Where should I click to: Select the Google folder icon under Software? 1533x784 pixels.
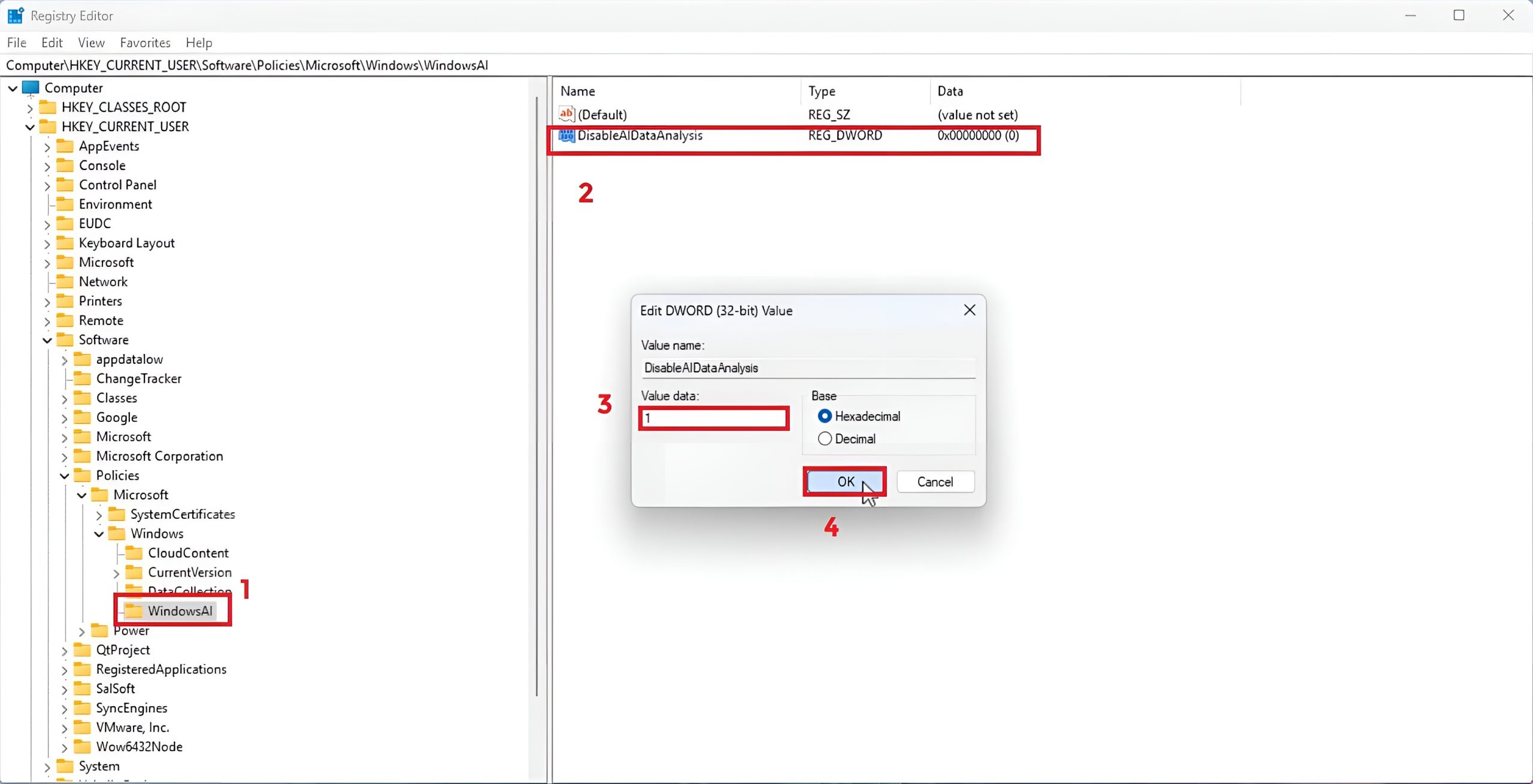[82, 417]
